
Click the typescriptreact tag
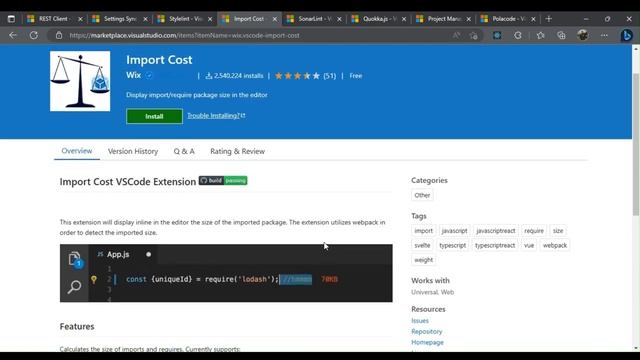click(x=495, y=245)
